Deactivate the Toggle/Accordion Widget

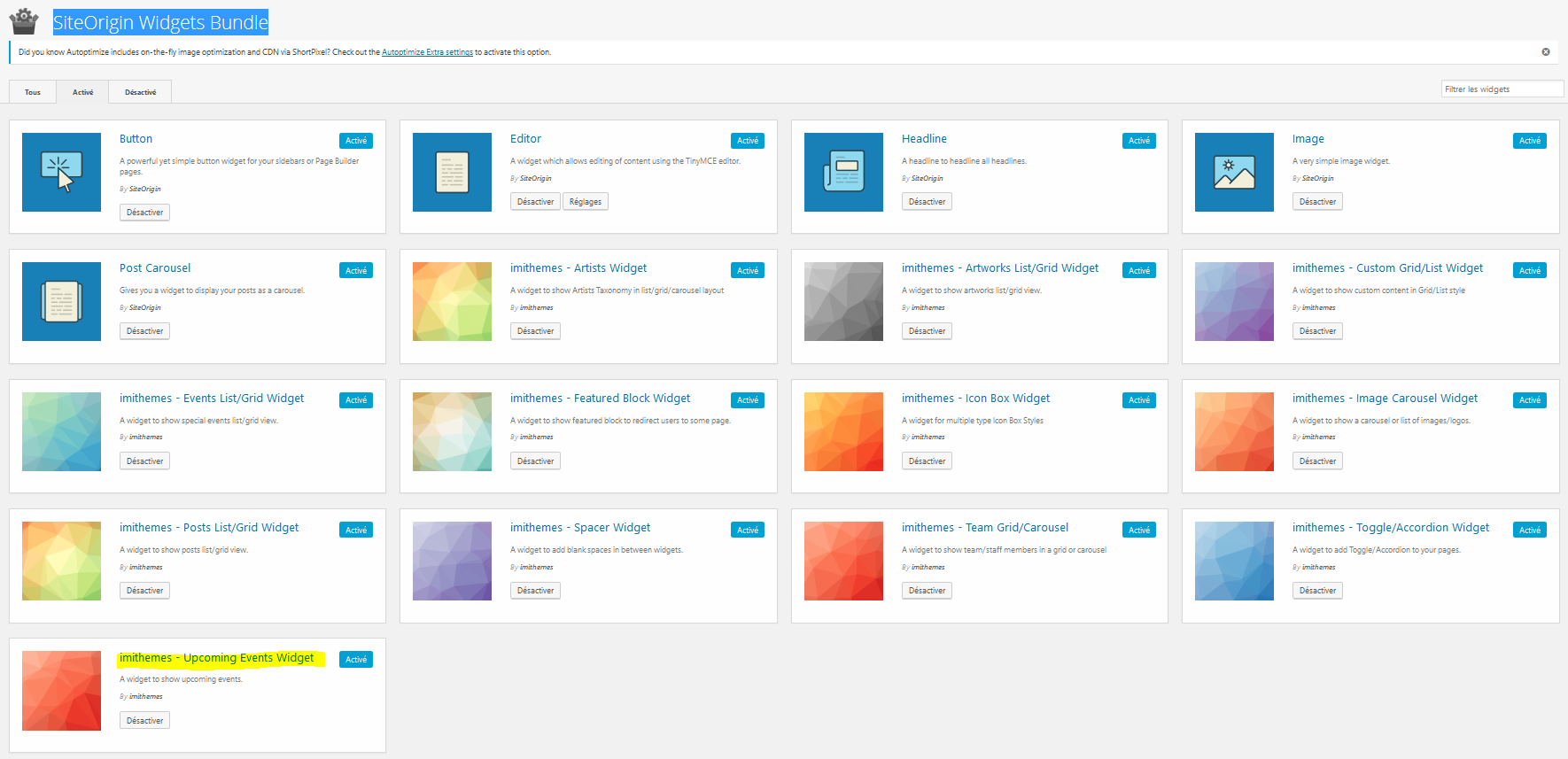tap(1317, 591)
